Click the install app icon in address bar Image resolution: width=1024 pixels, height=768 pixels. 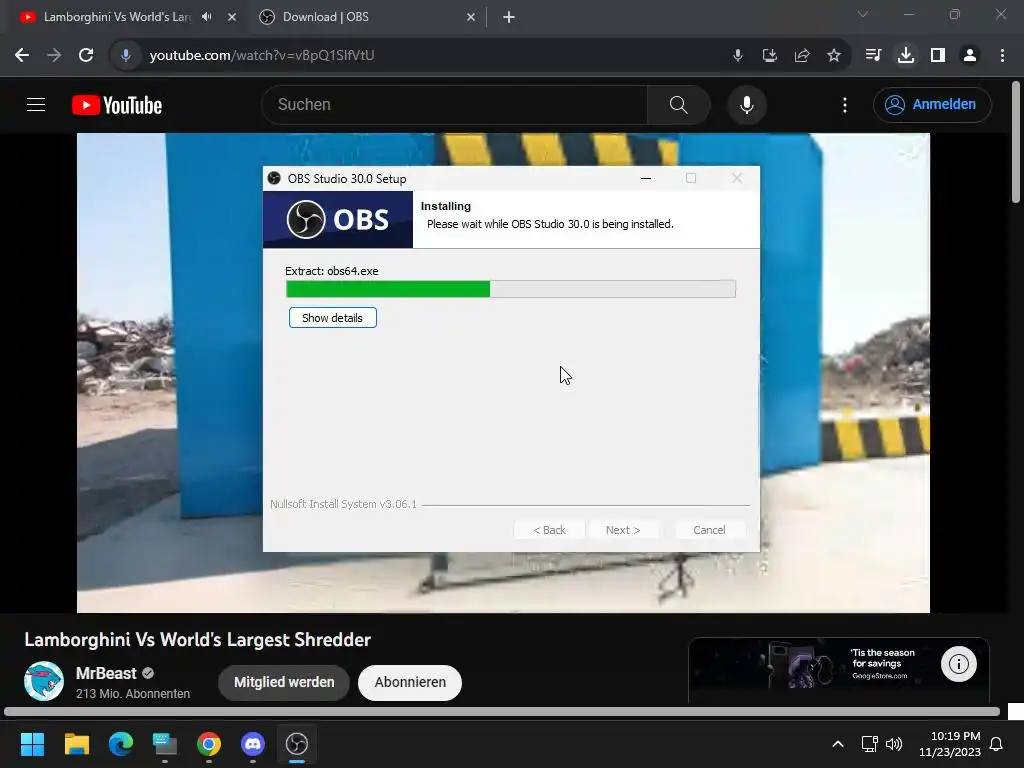(770, 56)
